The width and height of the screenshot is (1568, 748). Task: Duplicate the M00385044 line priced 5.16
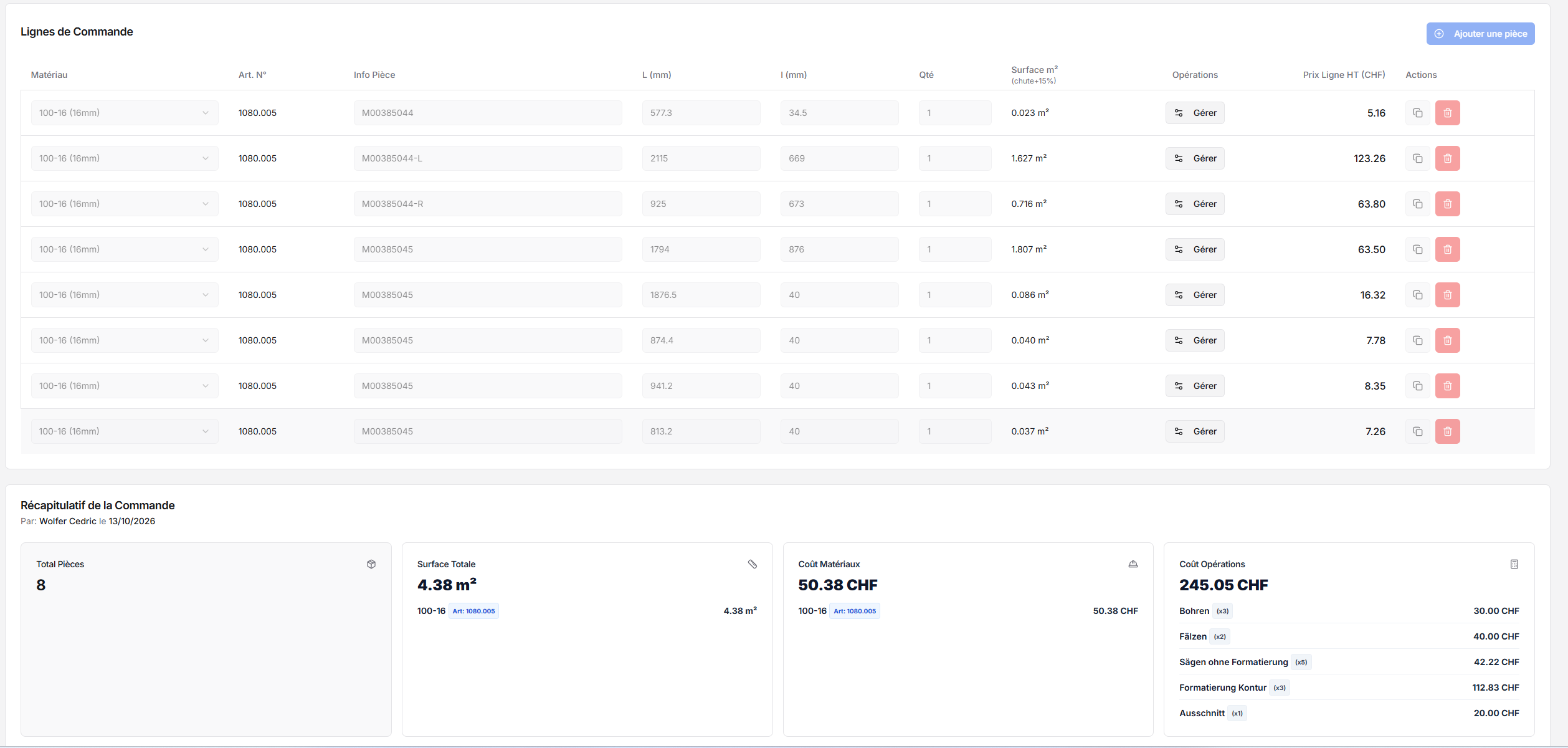(x=1417, y=113)
